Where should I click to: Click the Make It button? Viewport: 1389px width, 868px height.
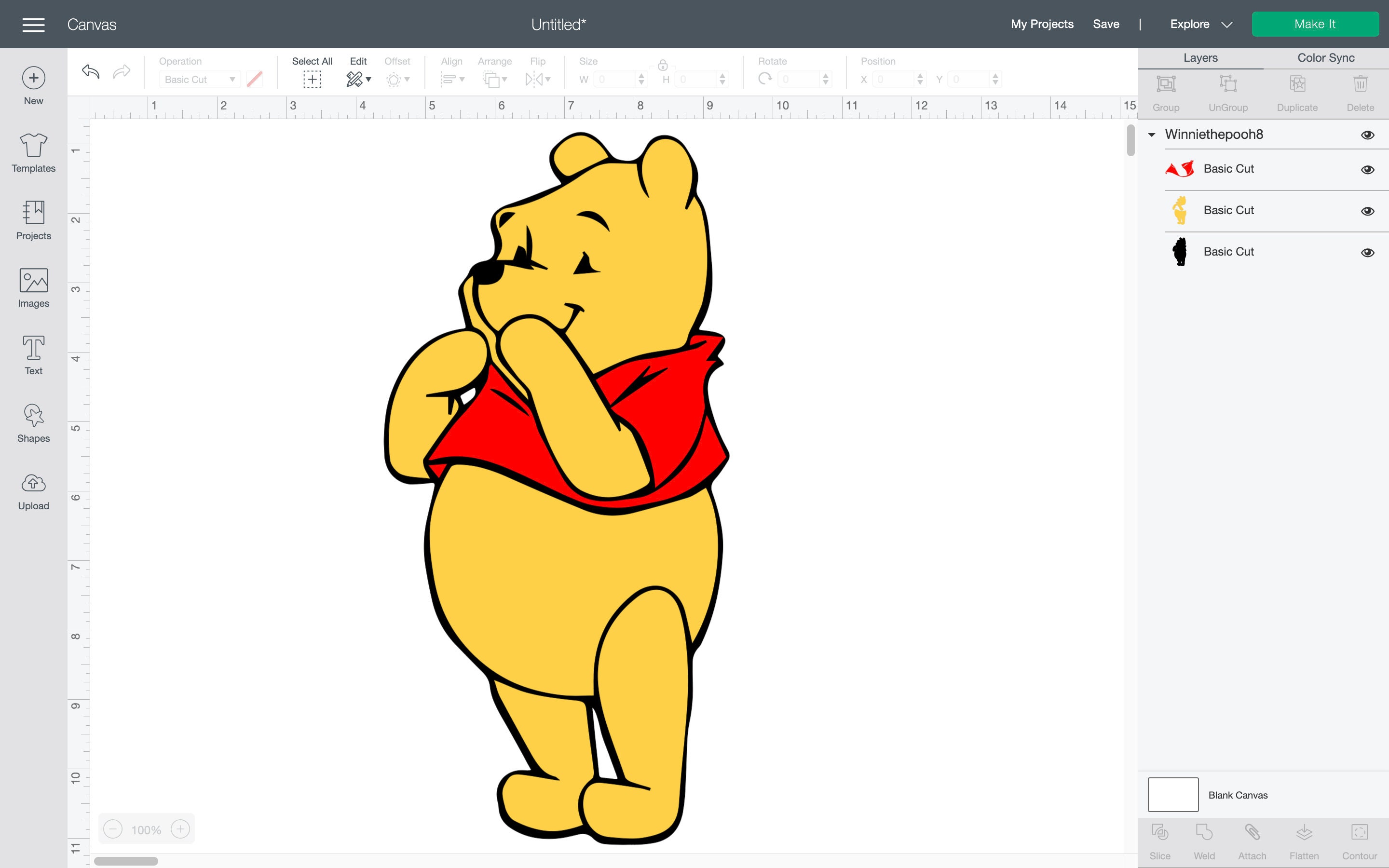click(x=1315, y=24)
